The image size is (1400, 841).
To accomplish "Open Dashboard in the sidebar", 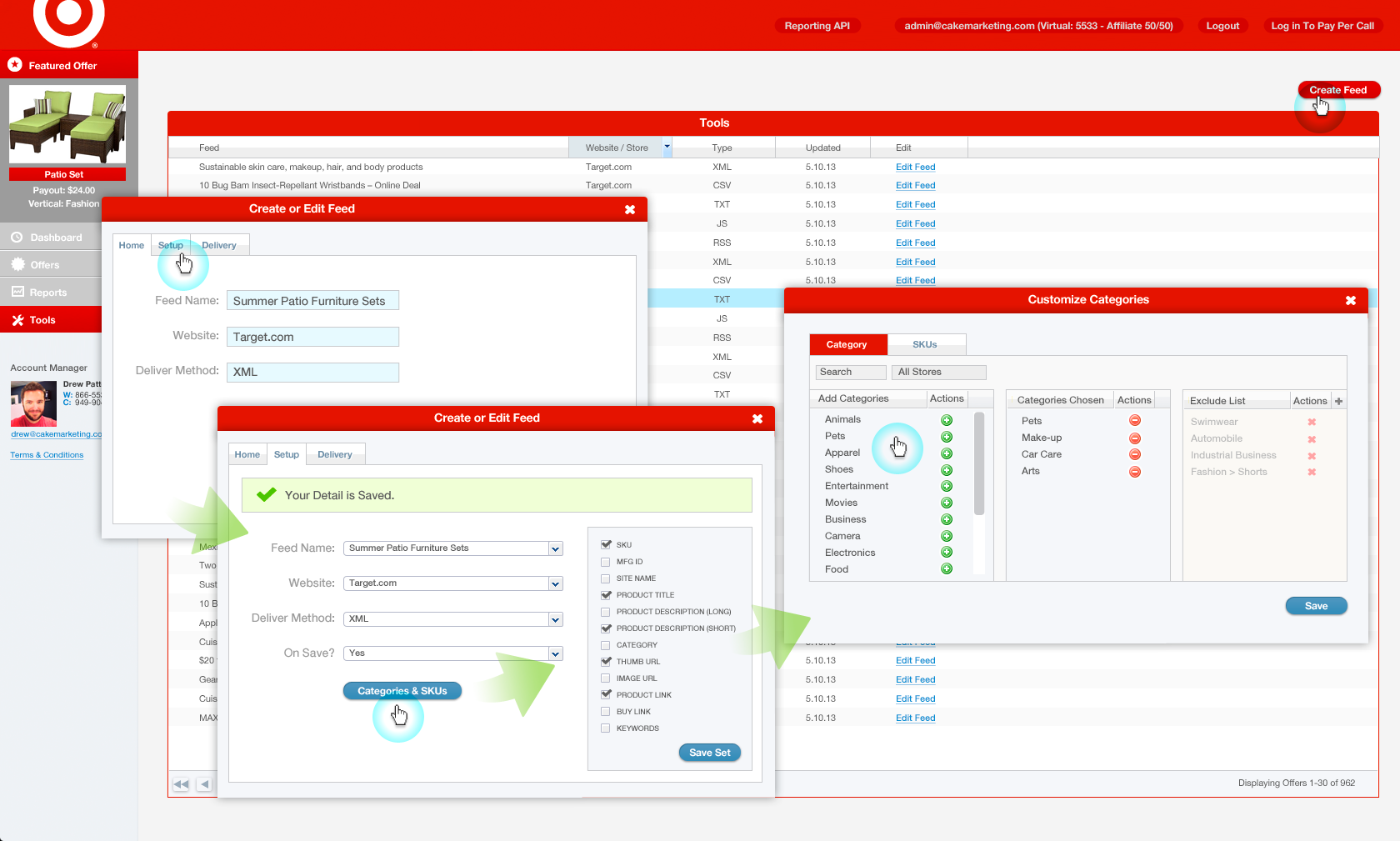I will 51,238.
